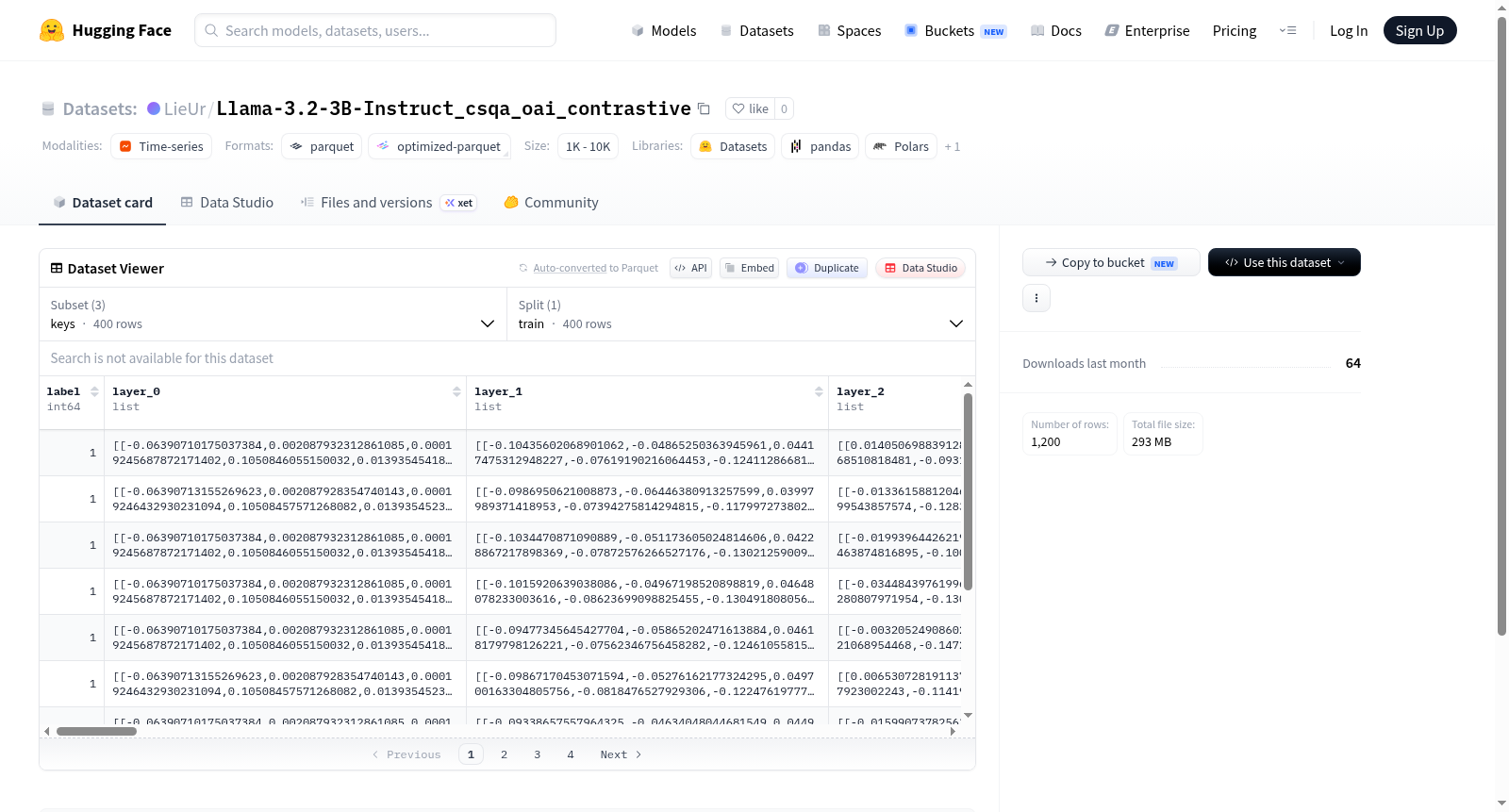Click the table scroll-down arrow
1509x812 pixels.
click(x=968, y=716)
